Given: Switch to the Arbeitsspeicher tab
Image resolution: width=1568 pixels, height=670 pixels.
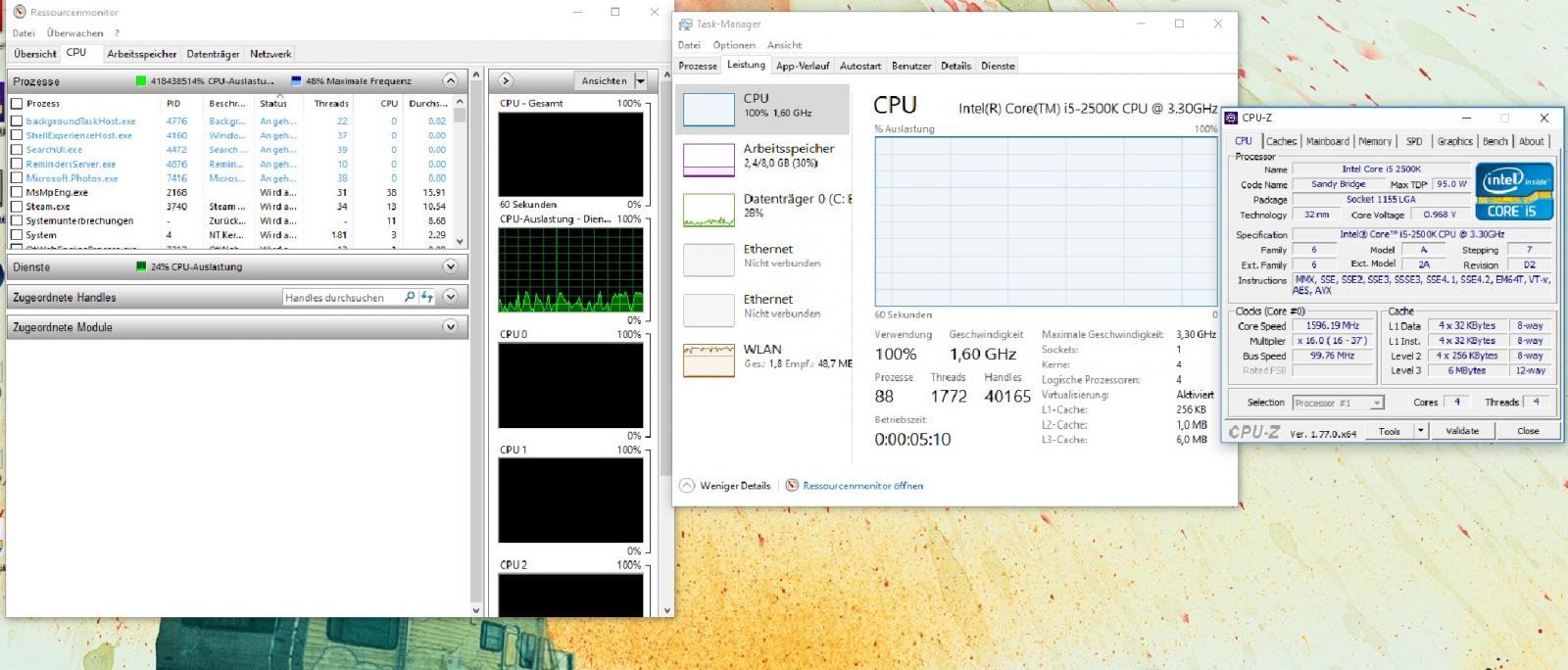Looking at the screenshot, I should click(x=142, y=54).
